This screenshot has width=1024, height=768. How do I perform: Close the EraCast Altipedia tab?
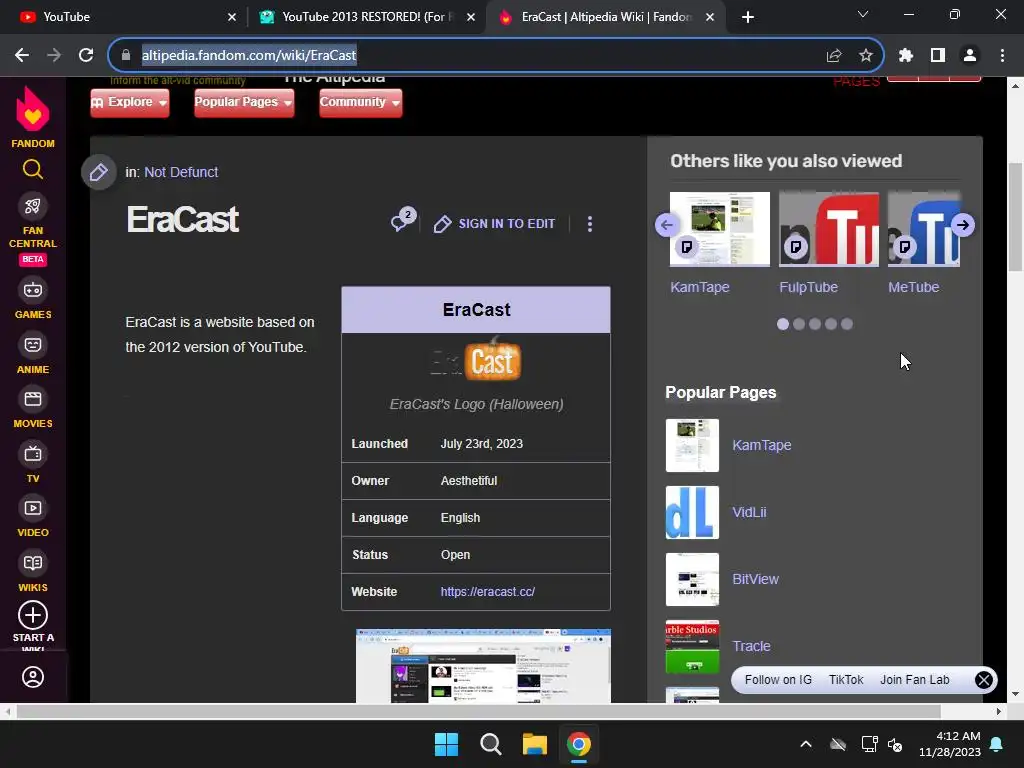pos(710,17)
